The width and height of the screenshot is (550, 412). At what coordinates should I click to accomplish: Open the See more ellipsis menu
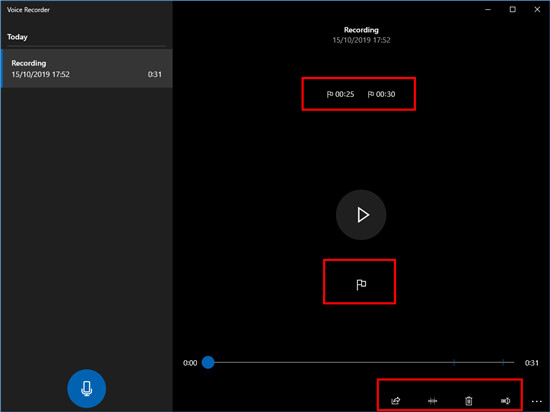[536, 401]
